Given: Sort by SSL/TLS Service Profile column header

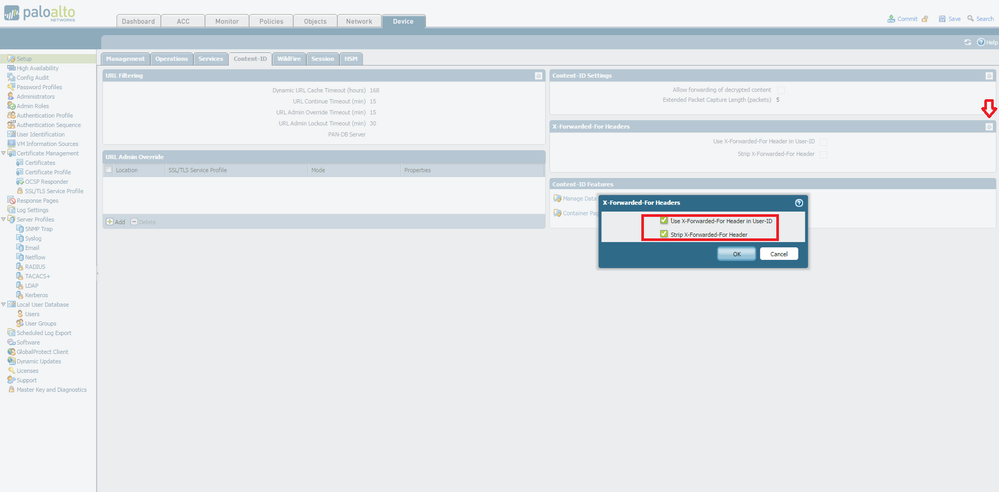Looking at the screenshot, I should (236, 170).
